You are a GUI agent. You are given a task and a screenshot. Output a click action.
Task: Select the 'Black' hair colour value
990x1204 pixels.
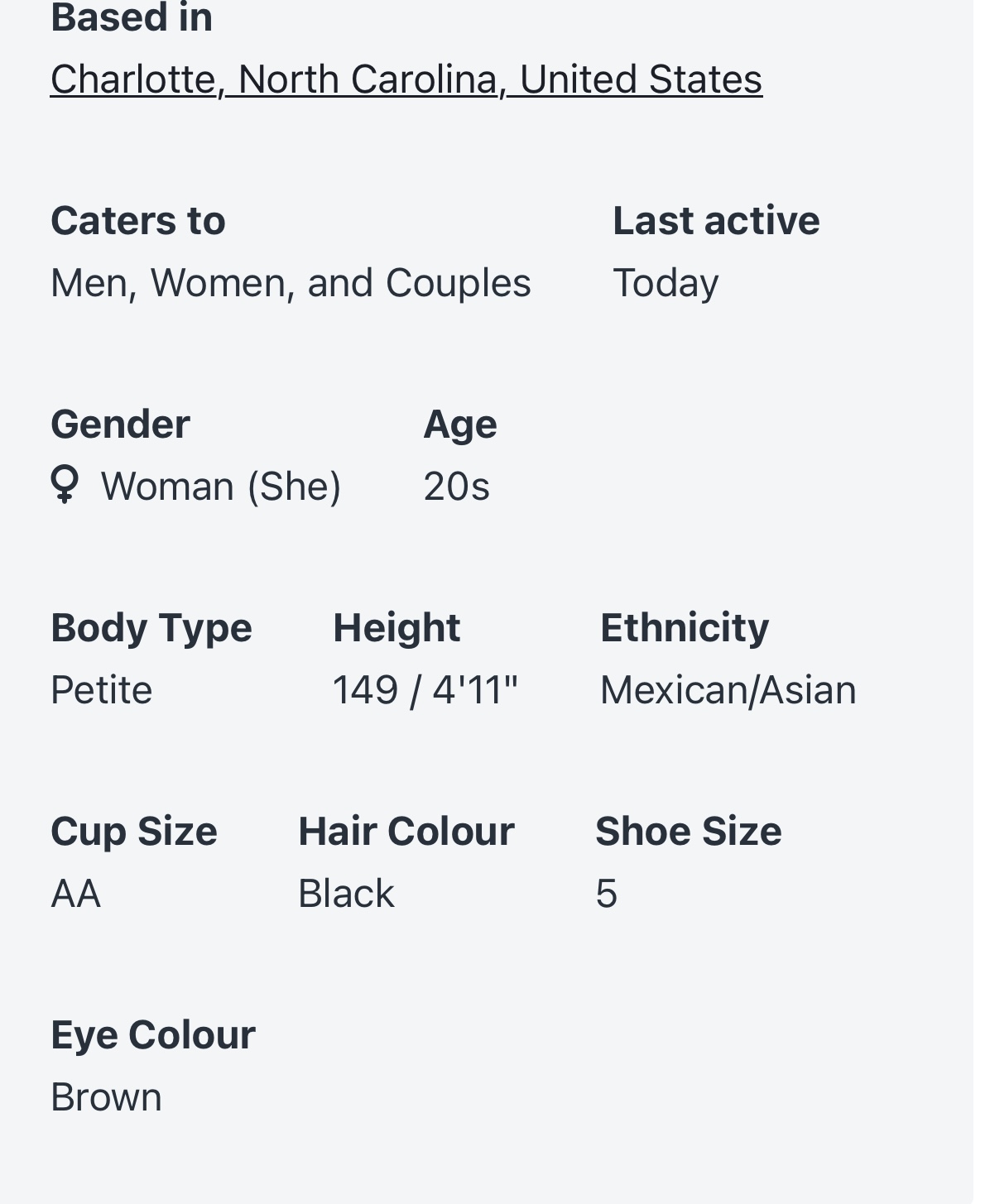(346, 894)
